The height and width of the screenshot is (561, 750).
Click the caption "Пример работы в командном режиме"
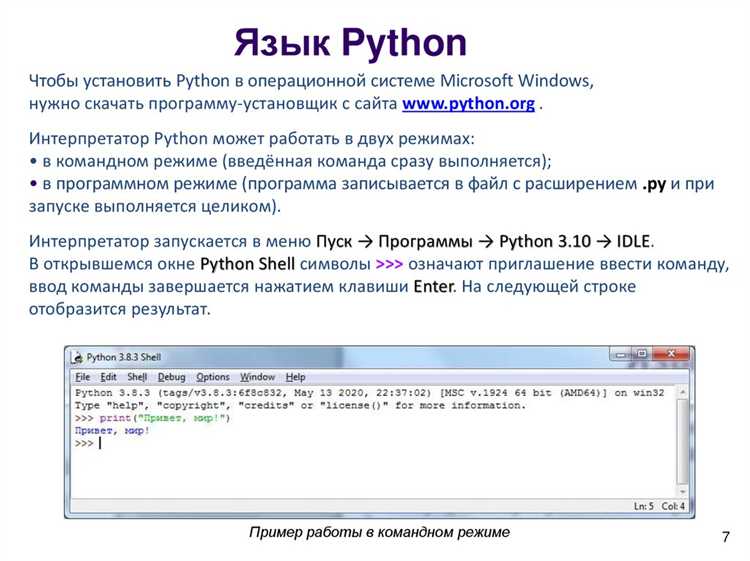(x=379, y=532)
